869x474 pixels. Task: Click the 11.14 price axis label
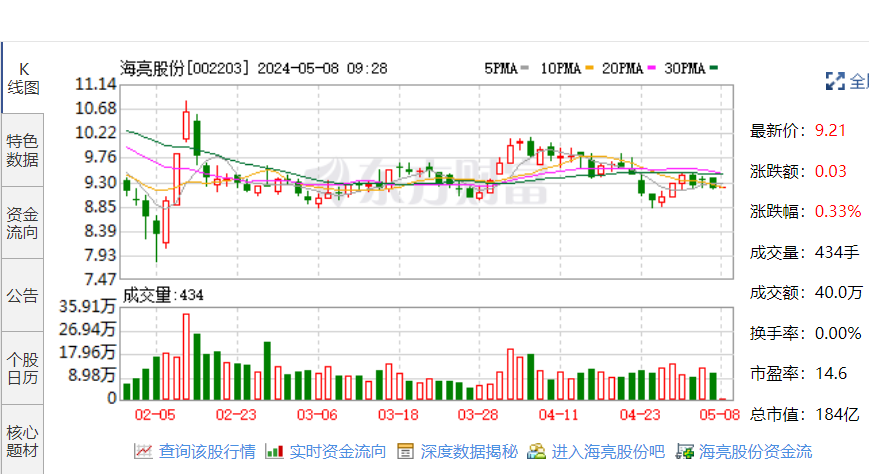[96, 84]
